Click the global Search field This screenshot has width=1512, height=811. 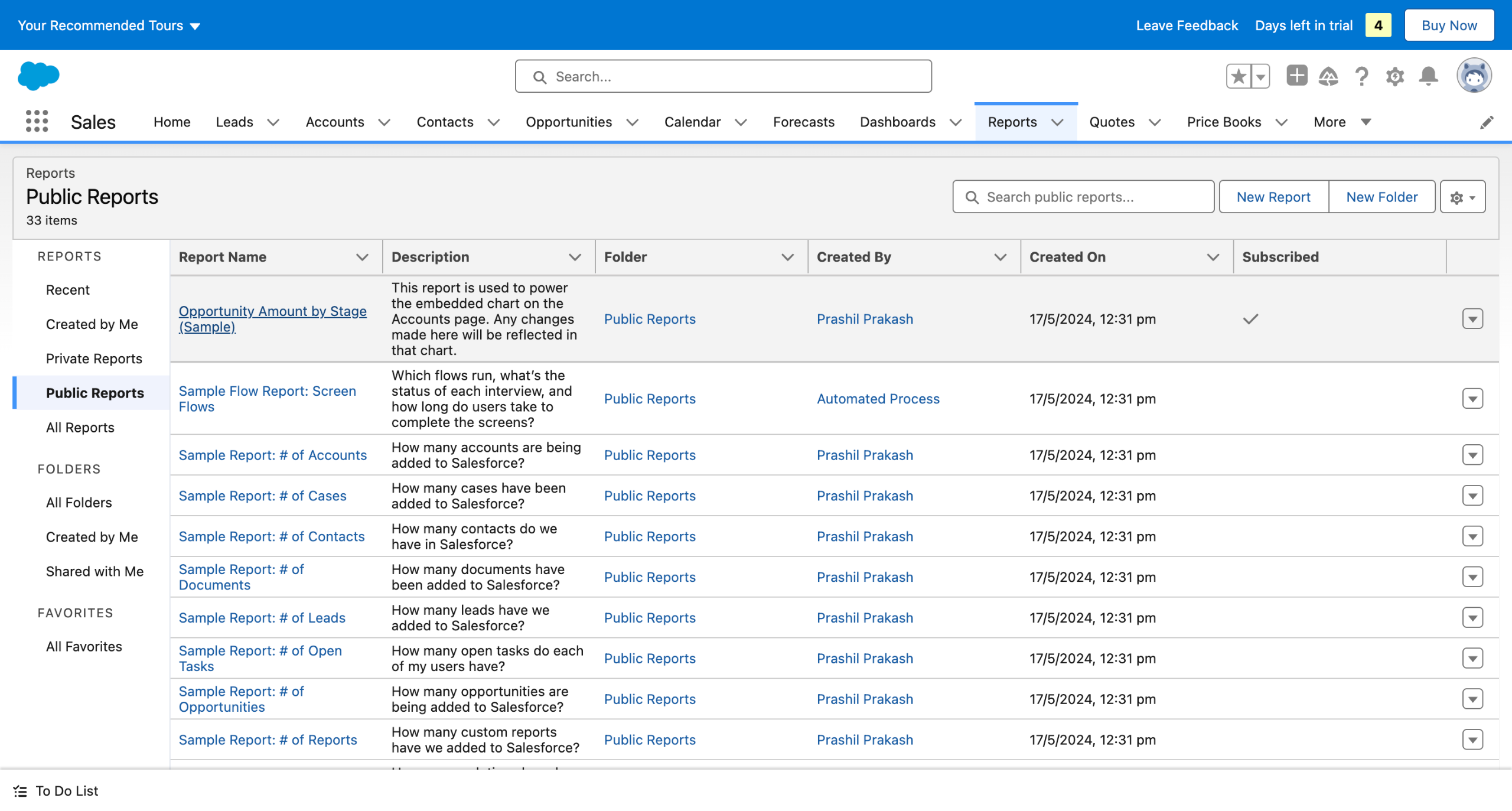coord(723,76)
